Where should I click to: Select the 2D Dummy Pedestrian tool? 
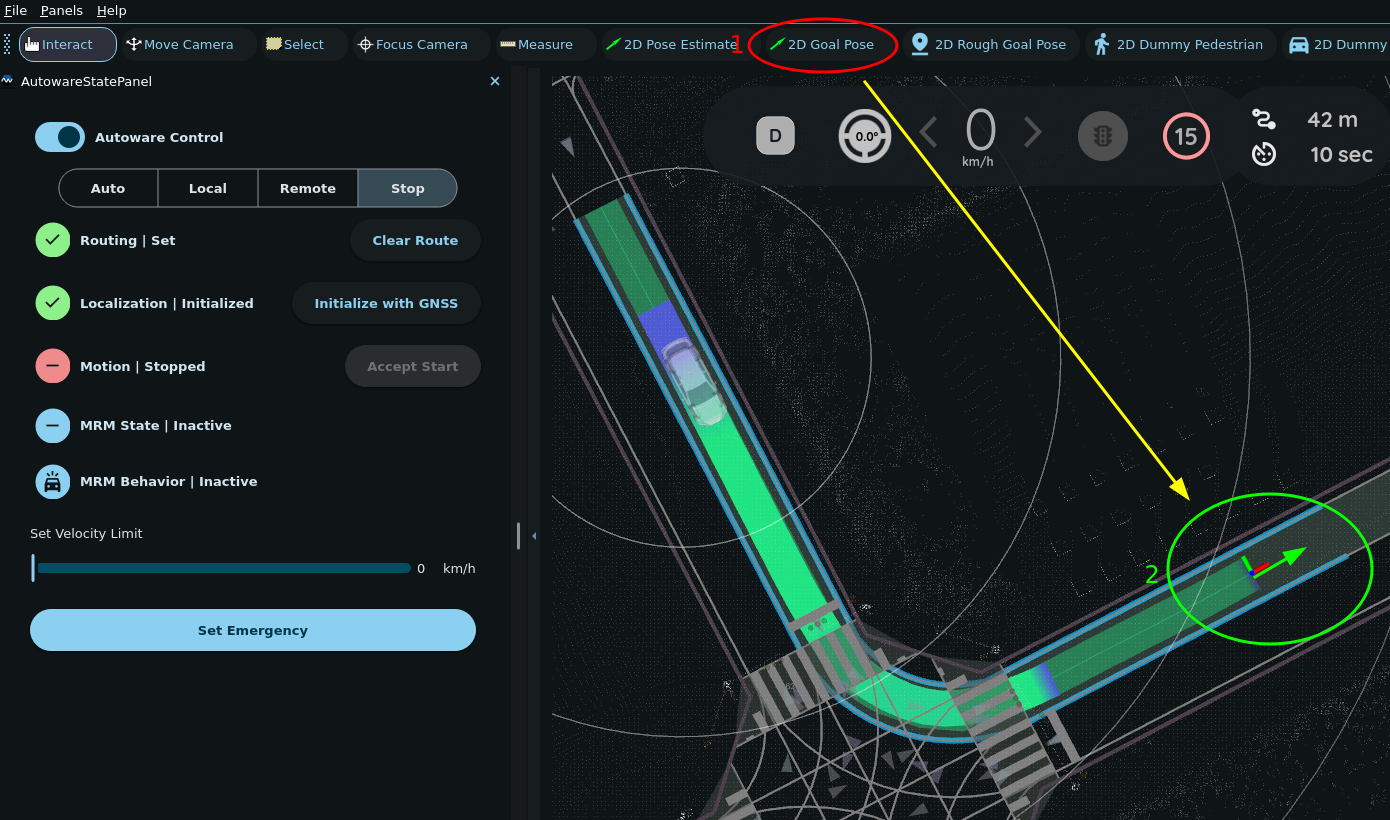click(1178, 44)
